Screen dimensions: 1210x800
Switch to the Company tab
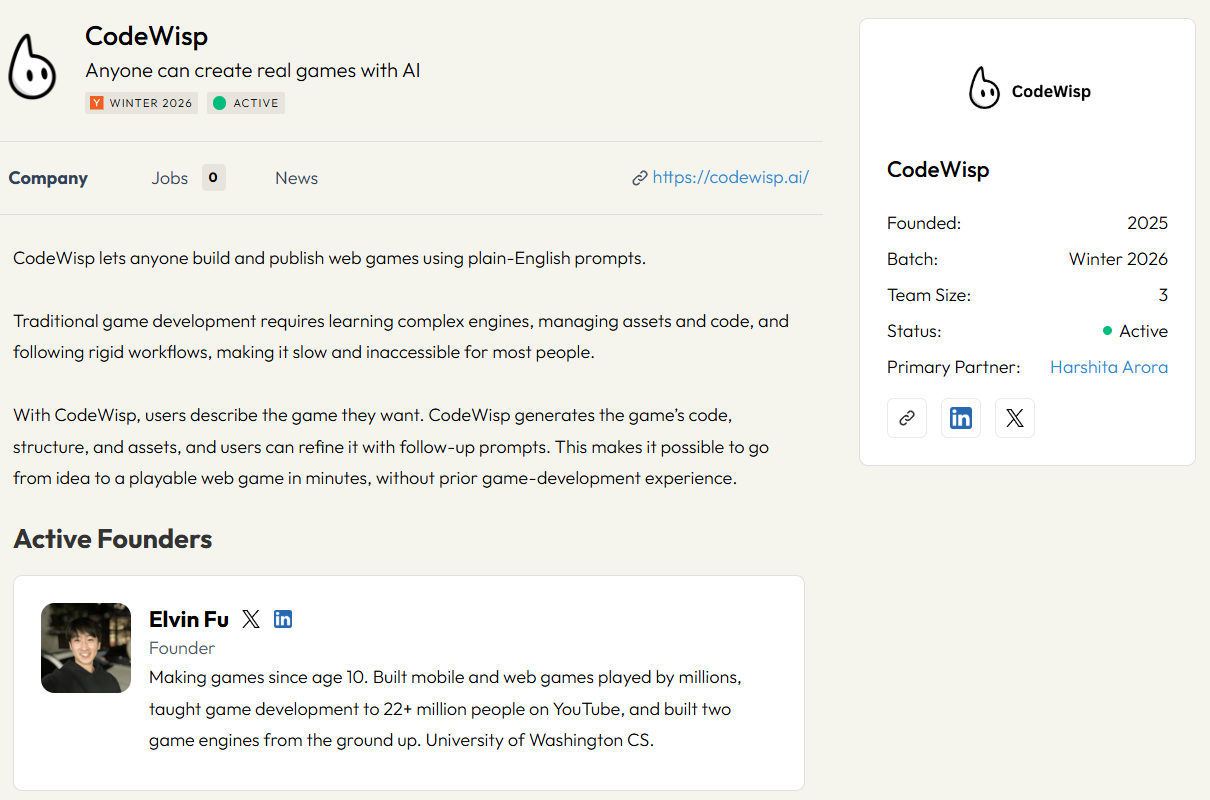pyautogui.click(x=48, y=178)
